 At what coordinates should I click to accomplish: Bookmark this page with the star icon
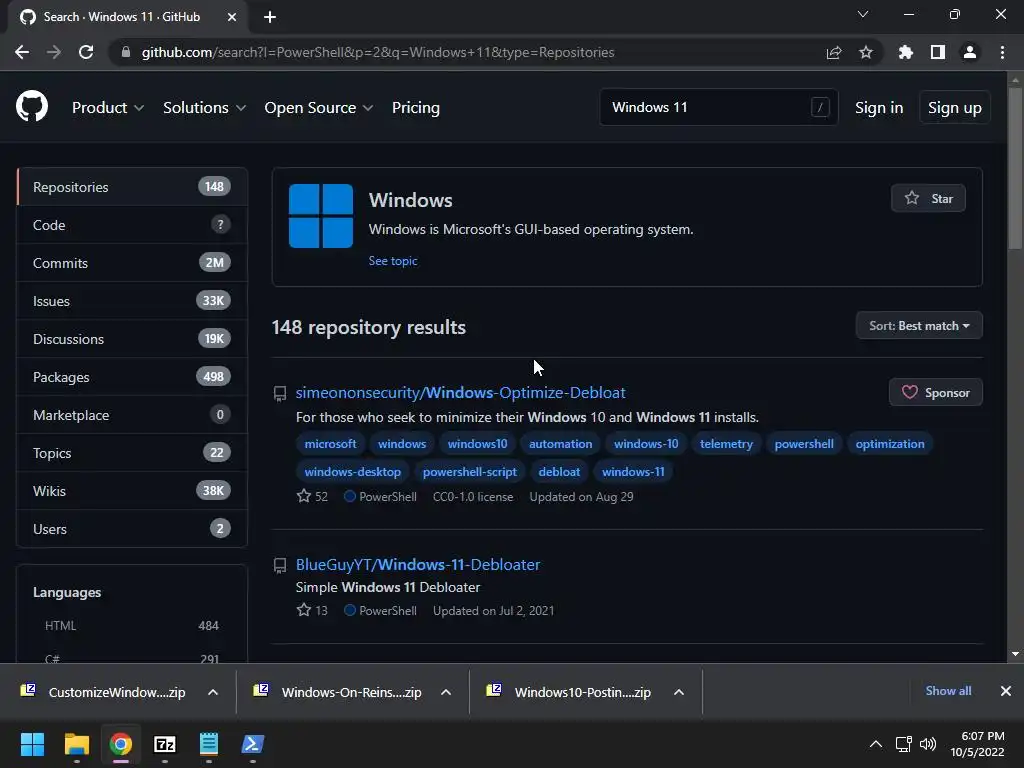[866, 52]
